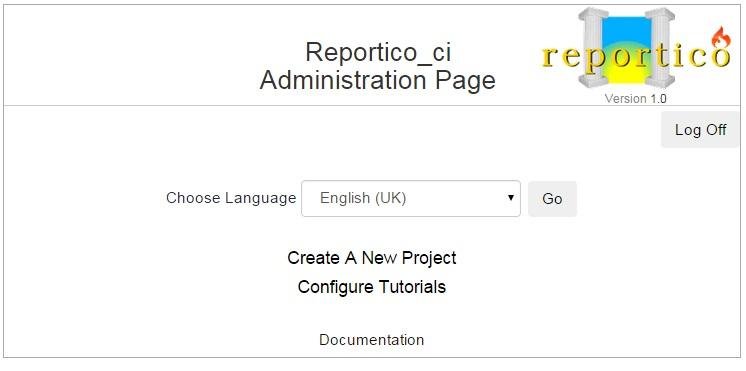Click the Reportico_ci Administration Page heading

378,66
